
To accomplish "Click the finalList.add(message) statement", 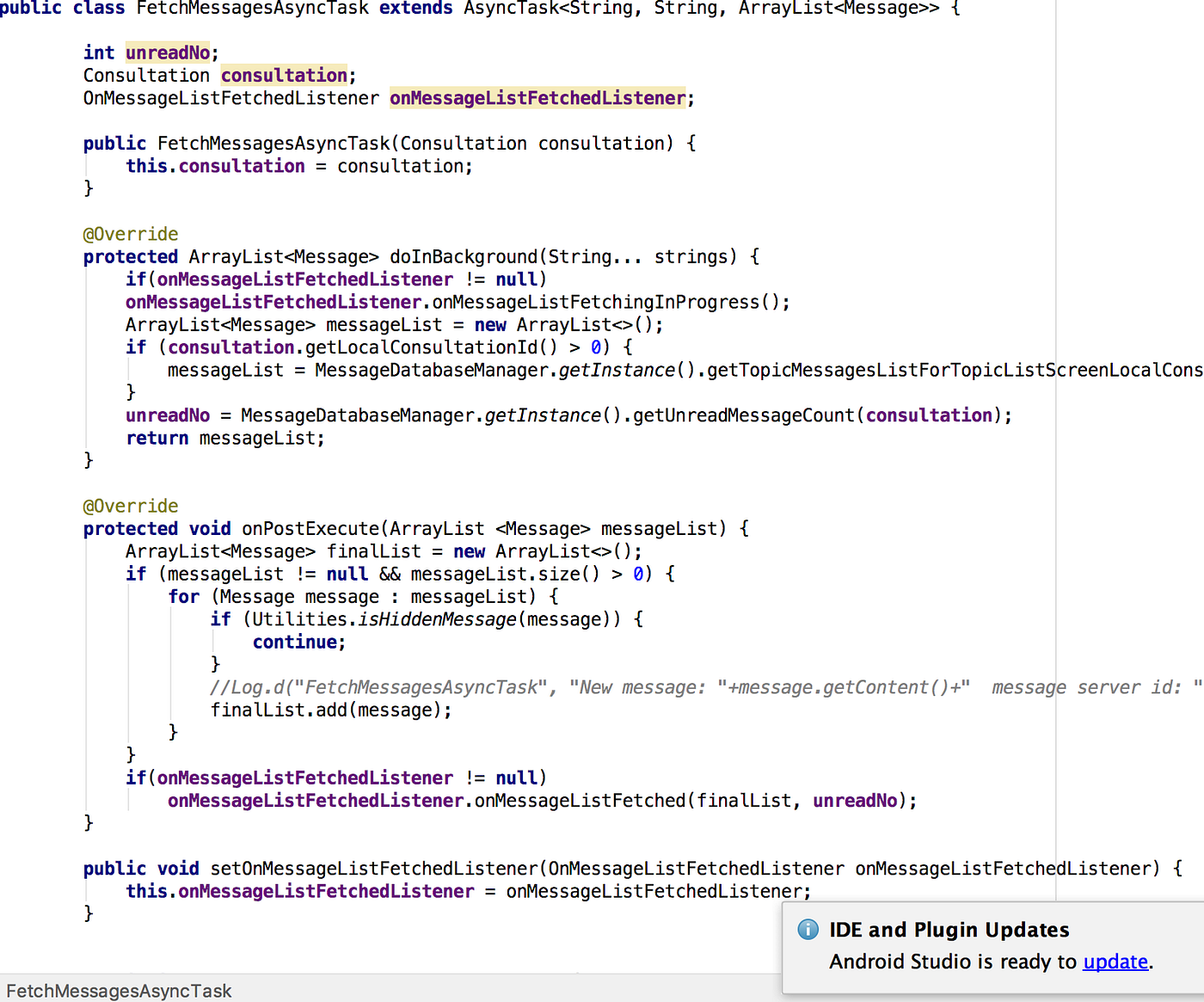I will click(329, 710).
